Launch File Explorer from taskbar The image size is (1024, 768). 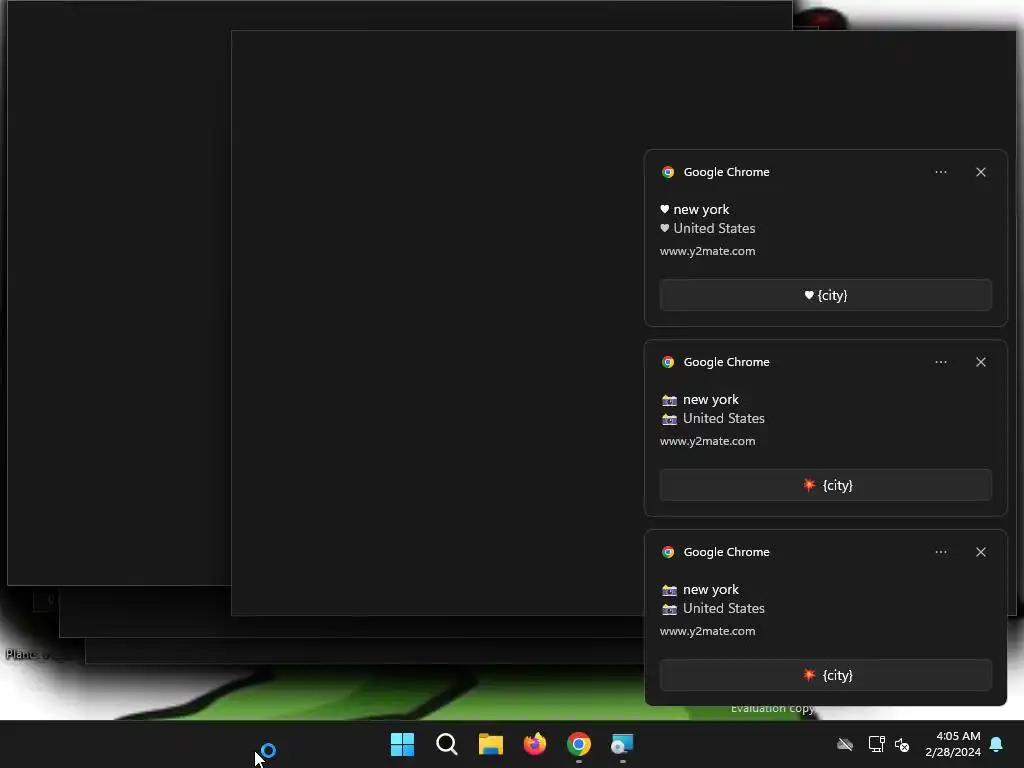(x=490, y=744)
